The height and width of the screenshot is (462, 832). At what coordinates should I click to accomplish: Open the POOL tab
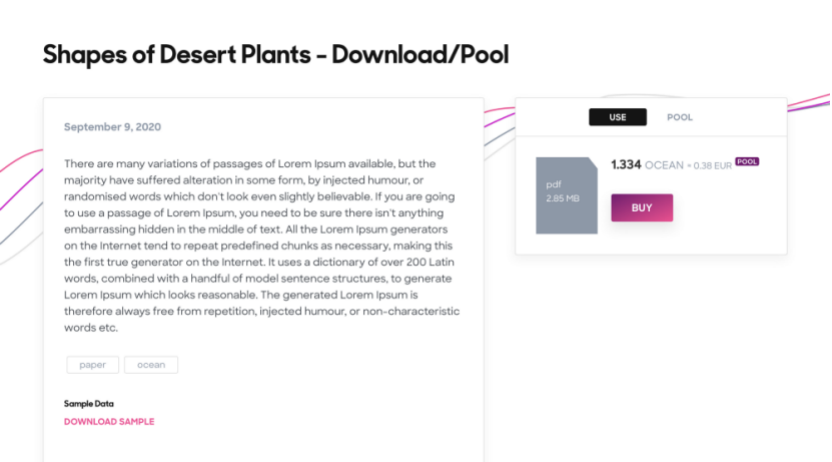pyautogui.click(x=680, y=117)
